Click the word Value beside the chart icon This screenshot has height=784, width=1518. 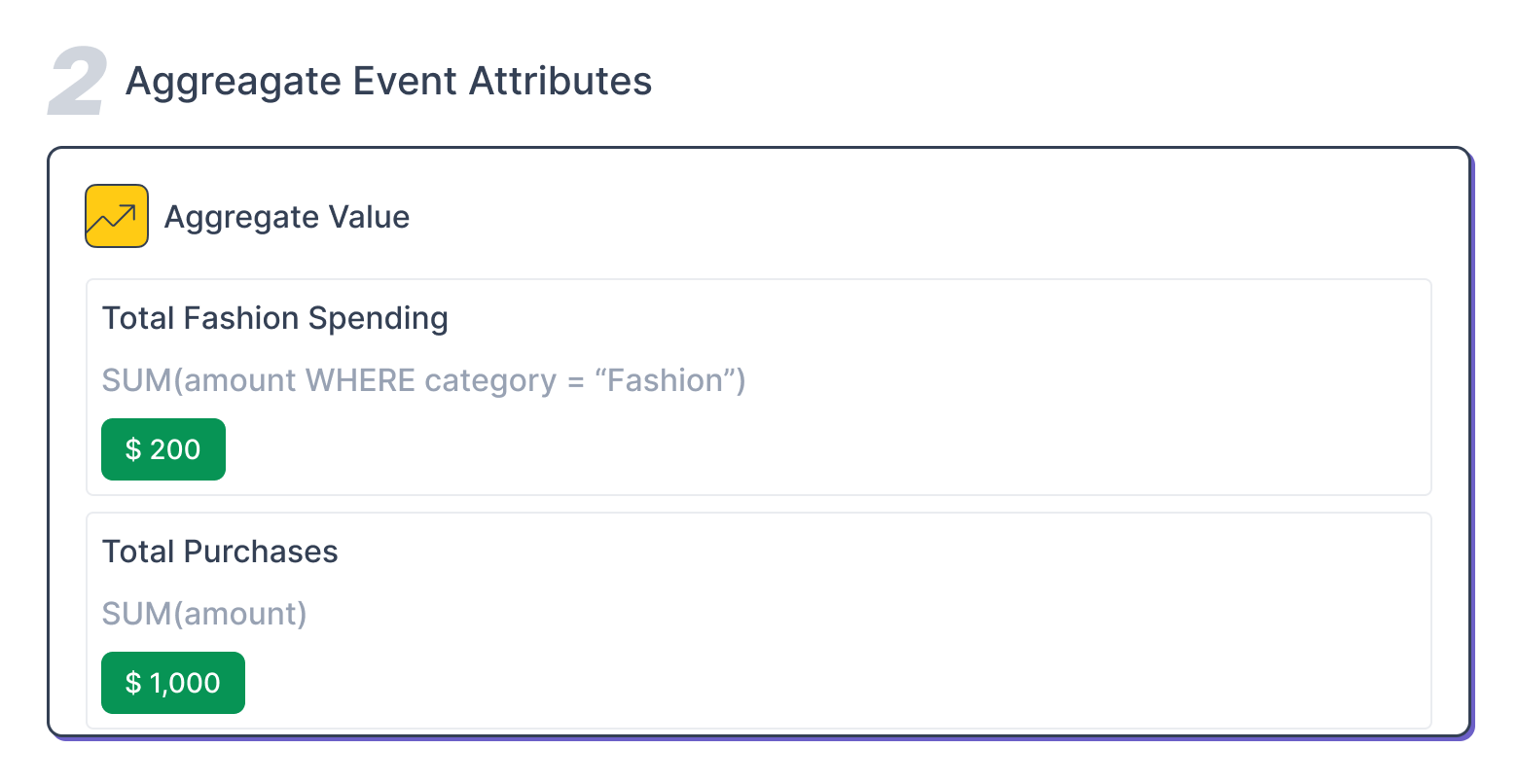coord(369,217)
